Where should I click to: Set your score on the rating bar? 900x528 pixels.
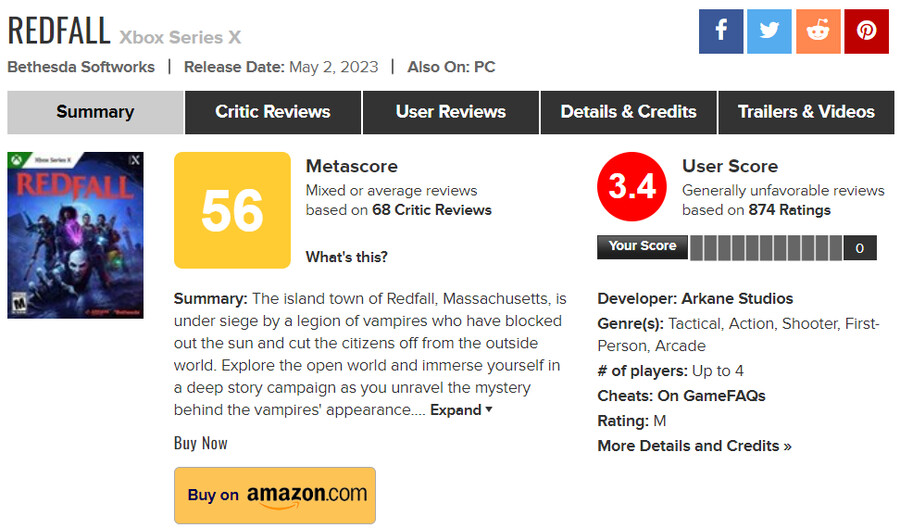point(766,248)
